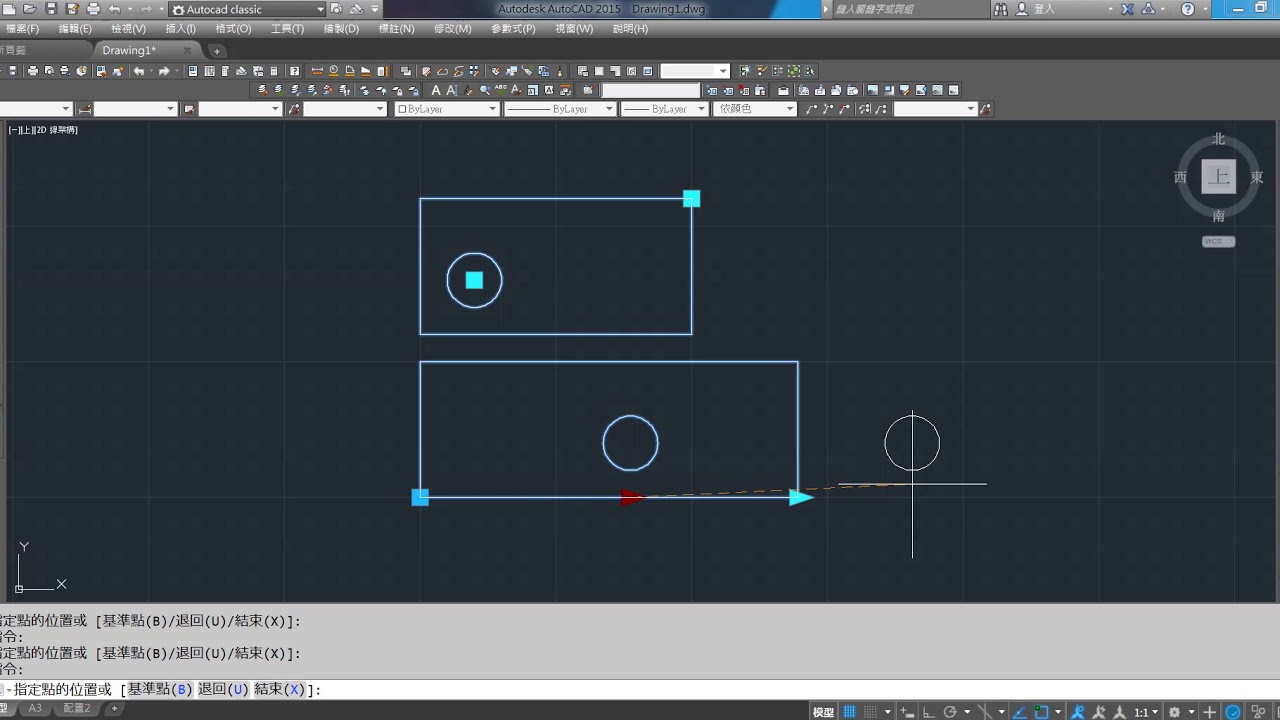This screenshot has width=1280, height=720.
Task: Open the 格式(O) menu
Action: tap(233, 29)
